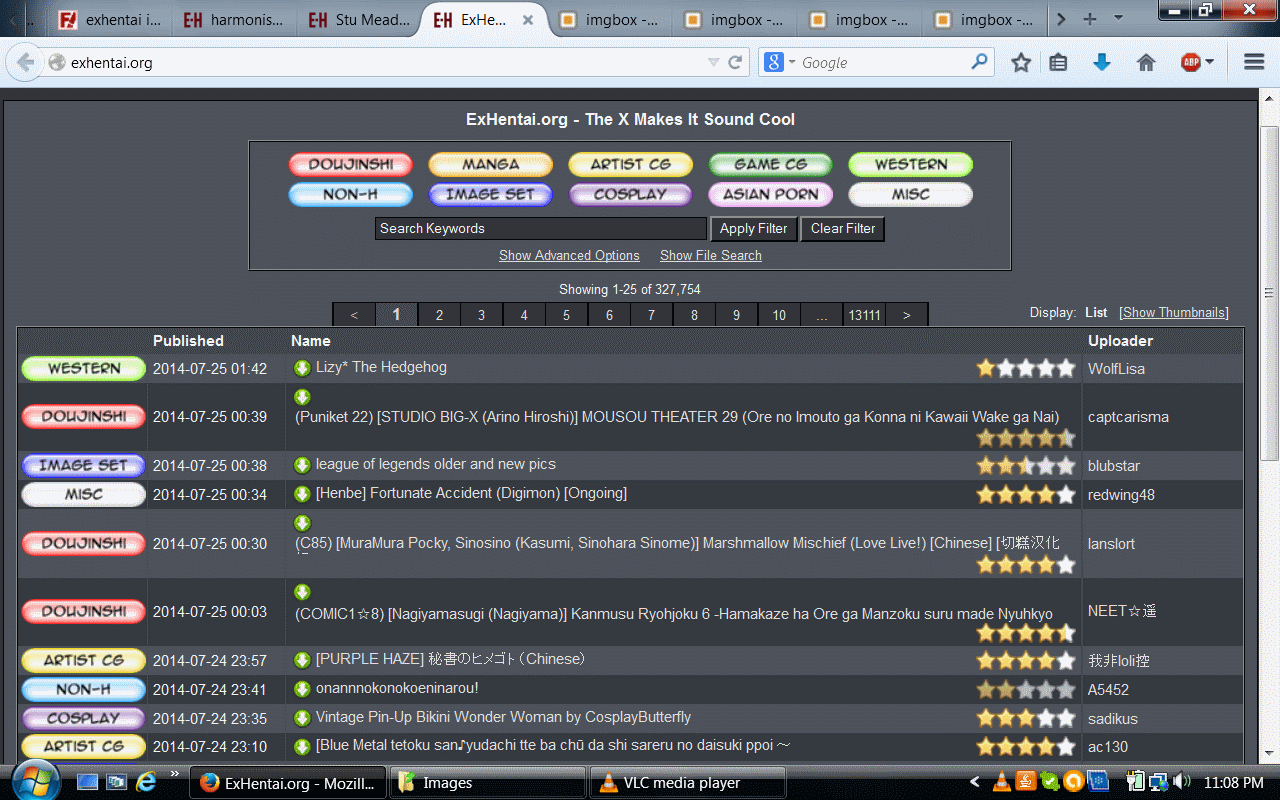Go to next page with the > button
The height and width of the screenshot is (800, 1280).
[x=907, y=315]
